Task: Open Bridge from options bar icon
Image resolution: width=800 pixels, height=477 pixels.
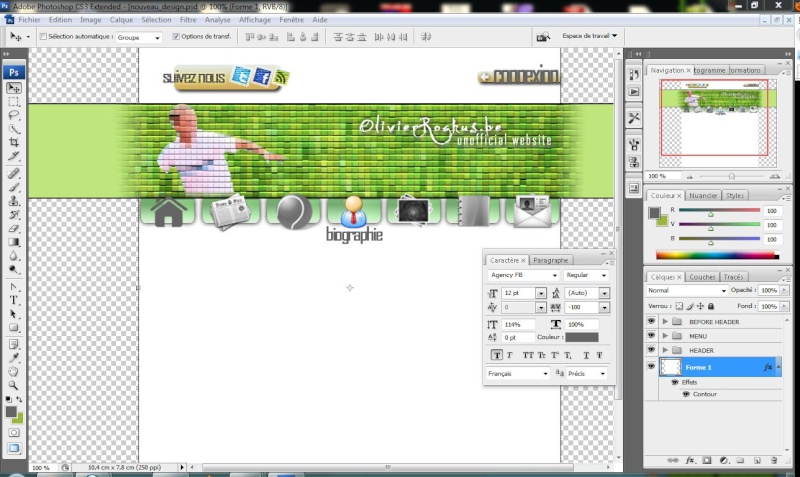Action: click(x=543, y=37)
